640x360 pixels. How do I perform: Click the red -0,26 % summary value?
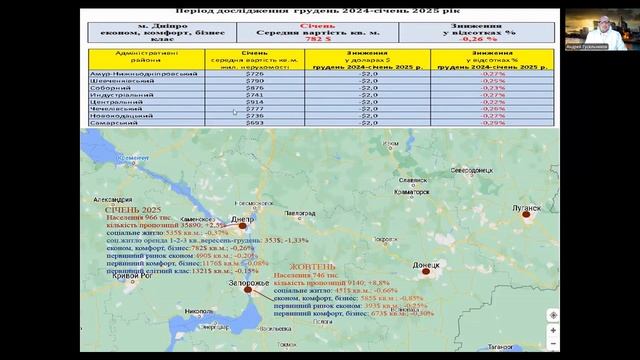click(478, 39)
